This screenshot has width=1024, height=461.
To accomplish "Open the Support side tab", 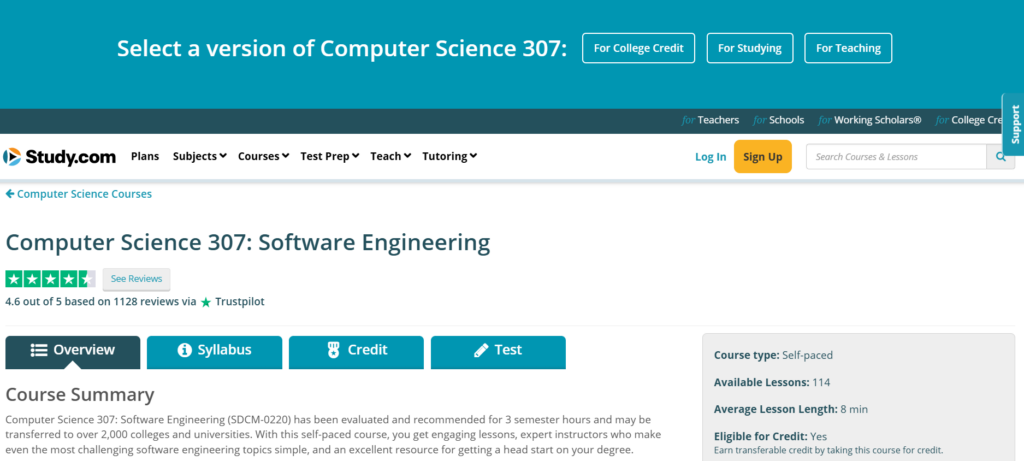I will pos(1014,124).
